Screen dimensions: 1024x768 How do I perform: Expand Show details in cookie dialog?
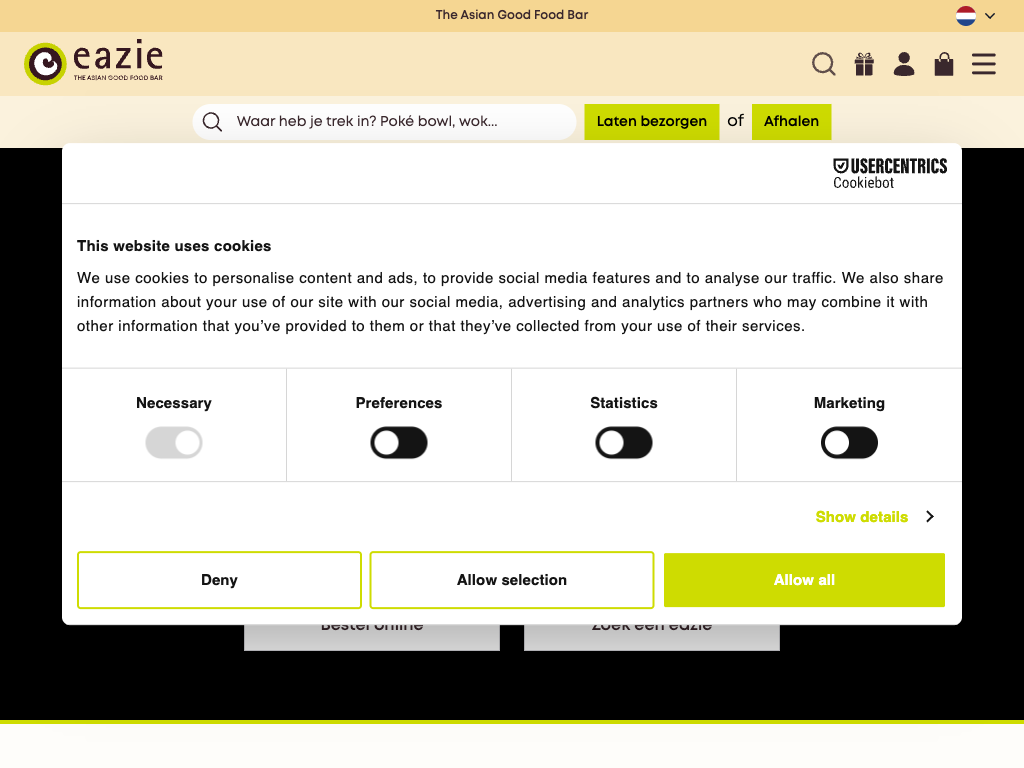[x=874, y=517]
